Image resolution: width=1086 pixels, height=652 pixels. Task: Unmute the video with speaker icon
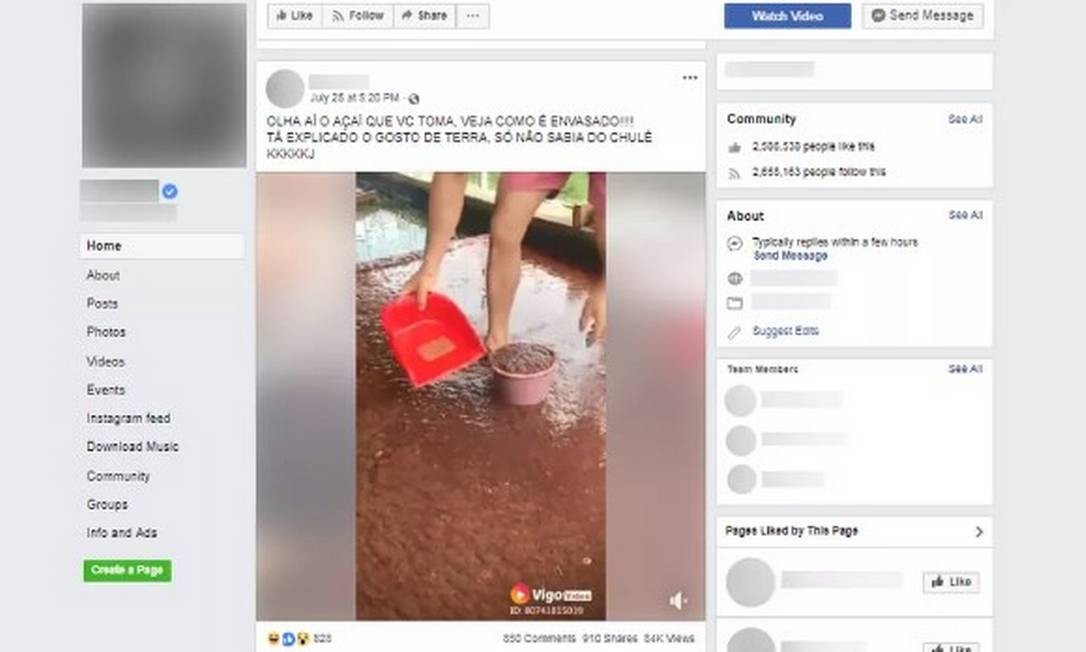pyautogui.click(x=677, y=601)
